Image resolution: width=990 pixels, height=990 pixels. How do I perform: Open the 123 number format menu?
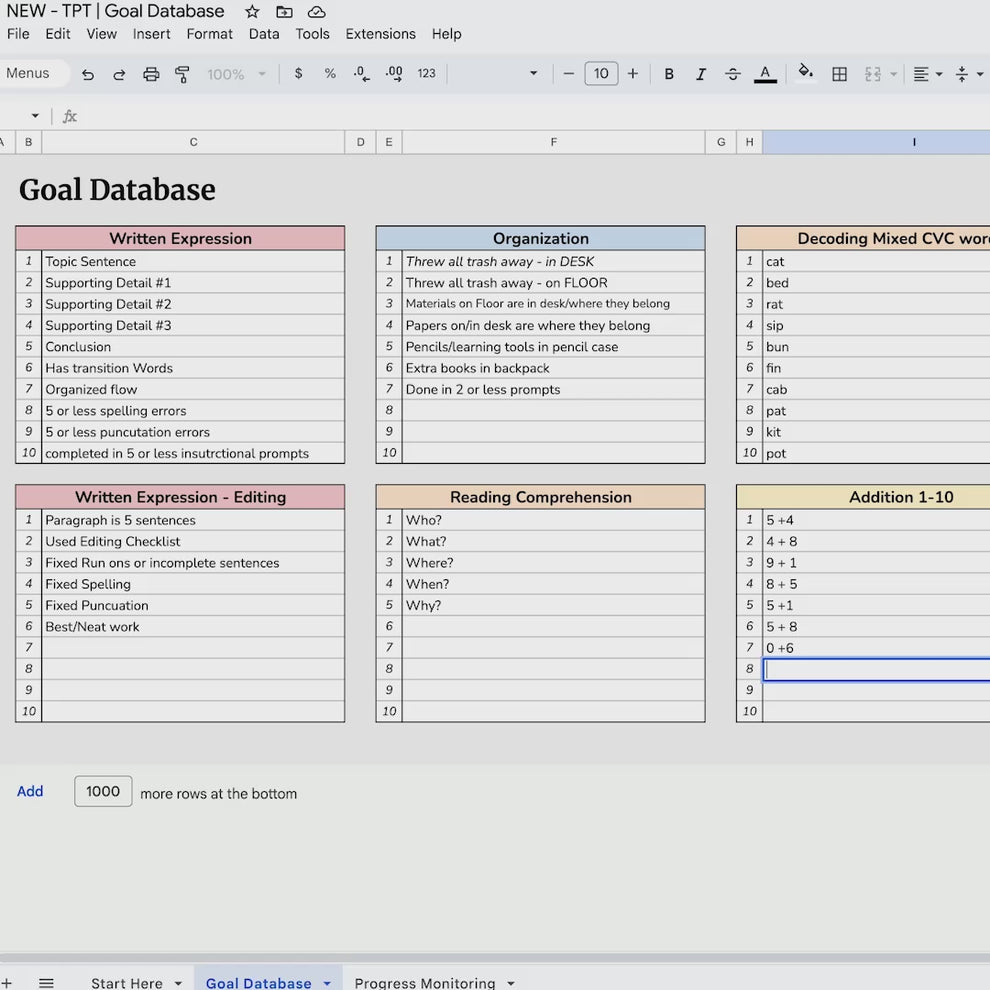point(426,74)
